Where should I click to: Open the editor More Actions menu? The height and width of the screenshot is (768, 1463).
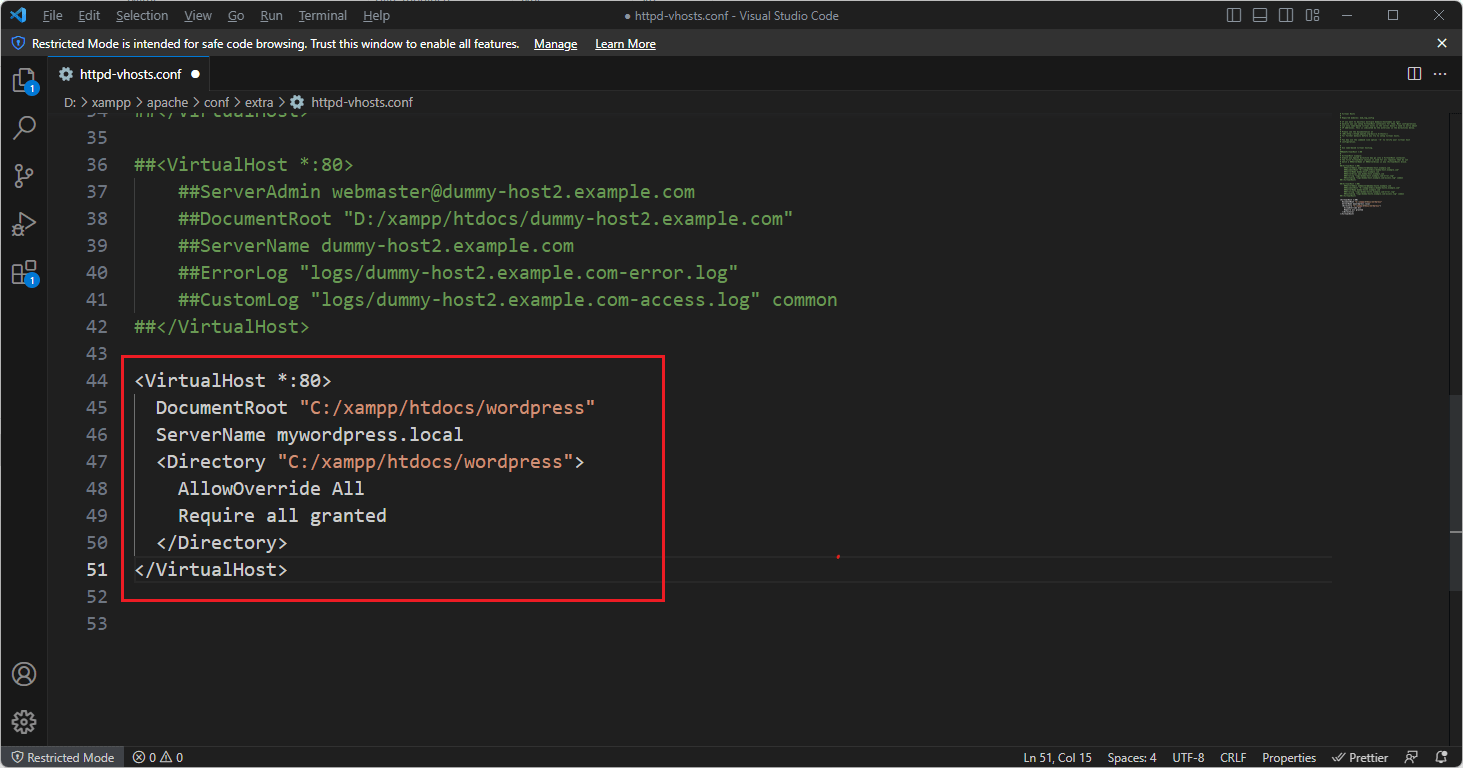point(1440,74)
